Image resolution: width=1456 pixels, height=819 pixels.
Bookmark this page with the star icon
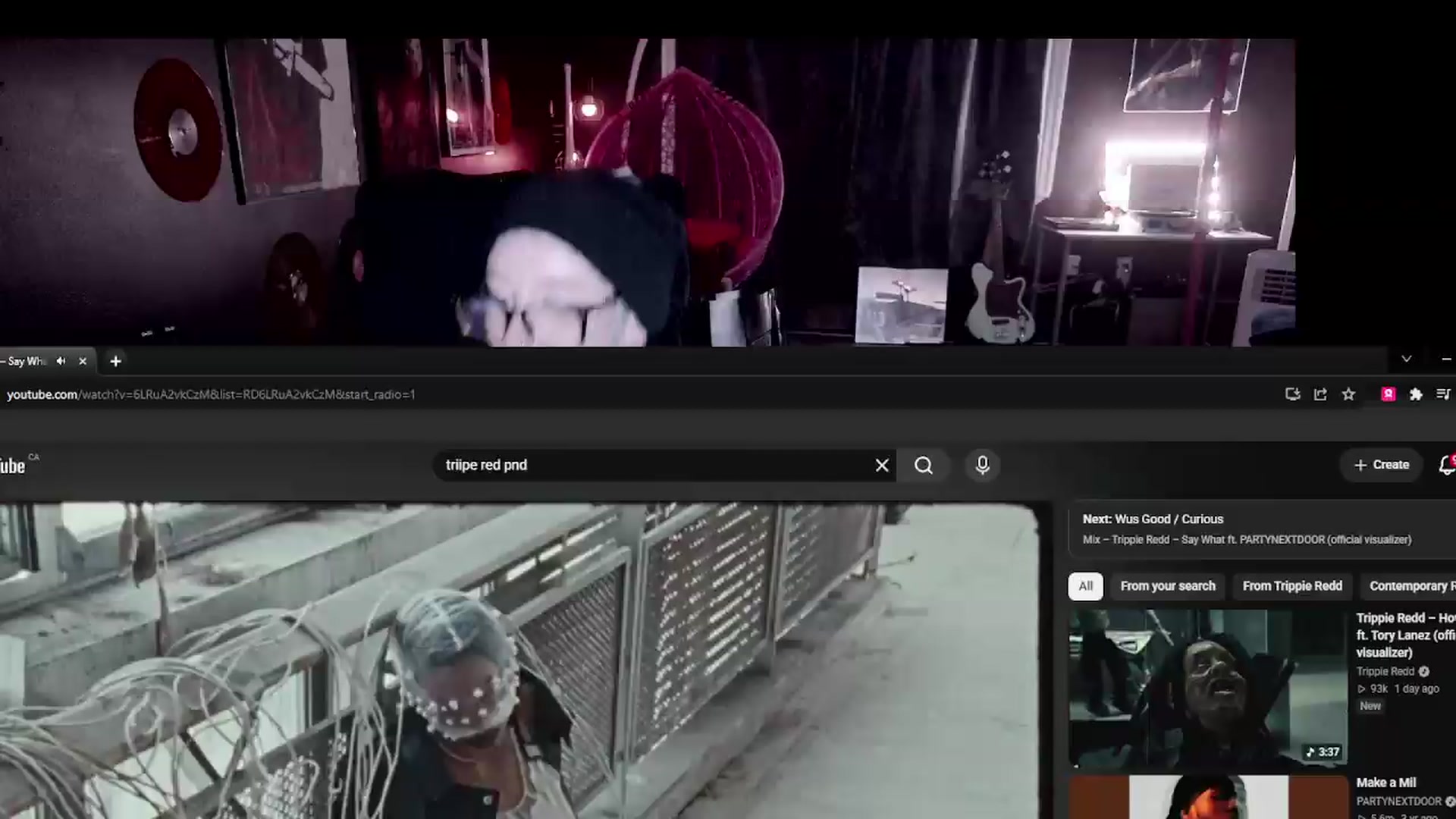pyautogui.click(x=1348, y=394)
